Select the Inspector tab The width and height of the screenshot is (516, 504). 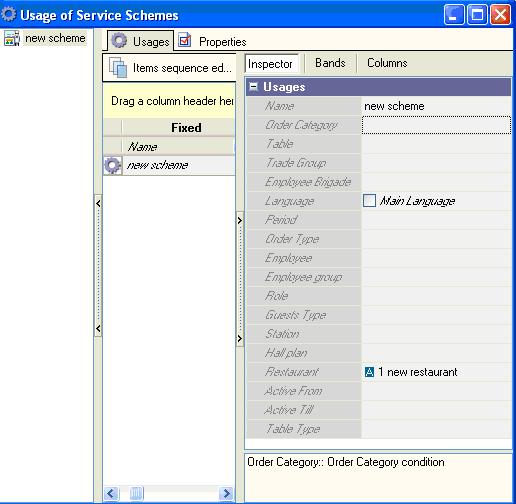point(271,64)
